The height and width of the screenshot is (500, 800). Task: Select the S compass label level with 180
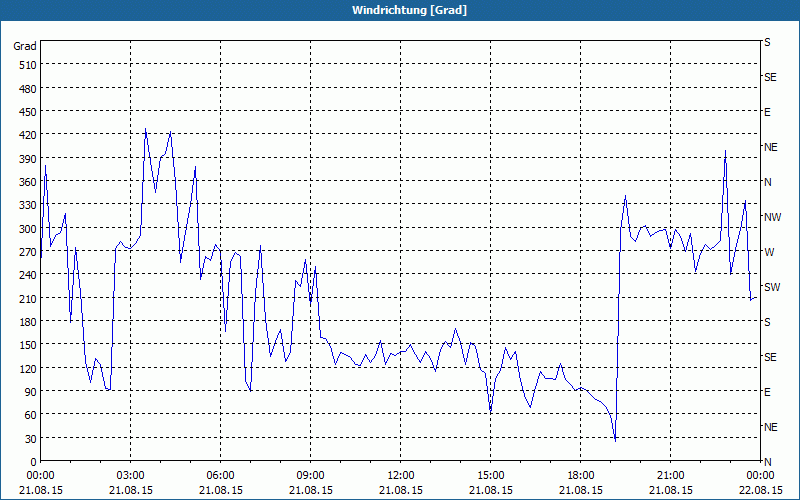[x=767, y=322]
